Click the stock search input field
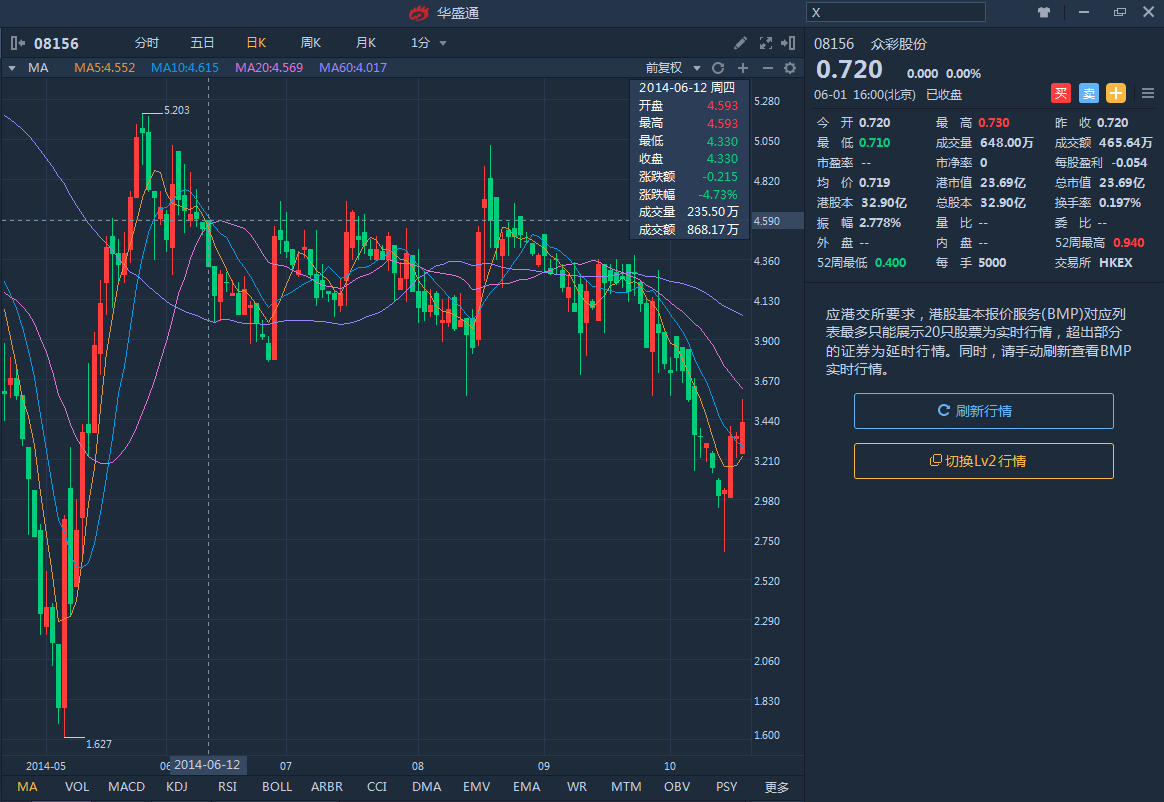 click(895, 12)
